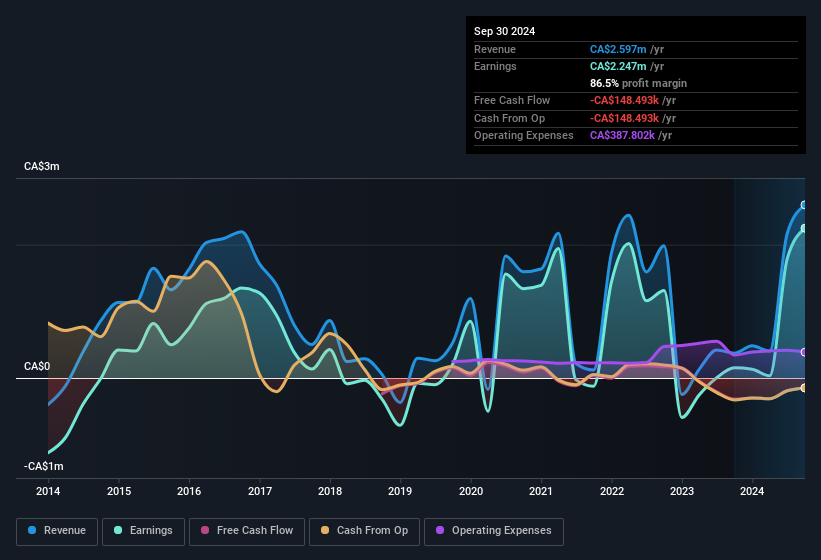Click the Operating Expenses end-point marker

click(x=804, y=352)
